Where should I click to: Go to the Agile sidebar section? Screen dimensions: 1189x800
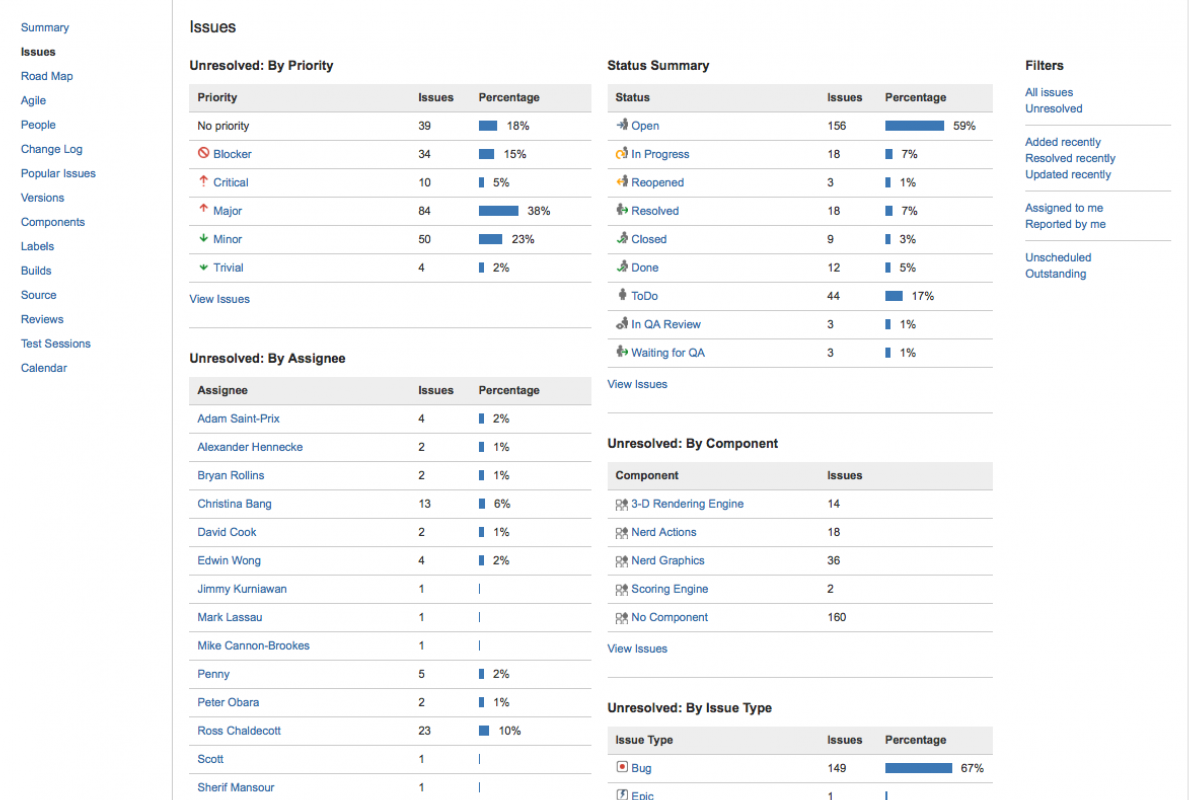33,100
